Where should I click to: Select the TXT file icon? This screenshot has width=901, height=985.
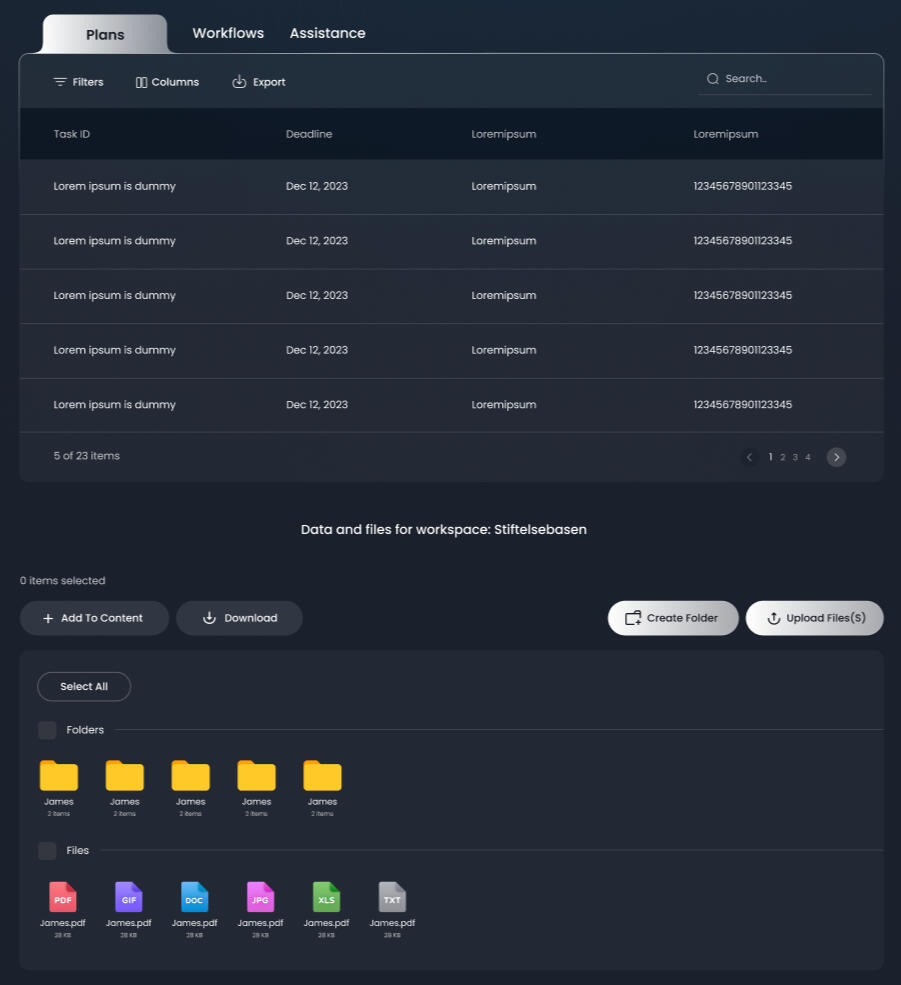[392, 896]
